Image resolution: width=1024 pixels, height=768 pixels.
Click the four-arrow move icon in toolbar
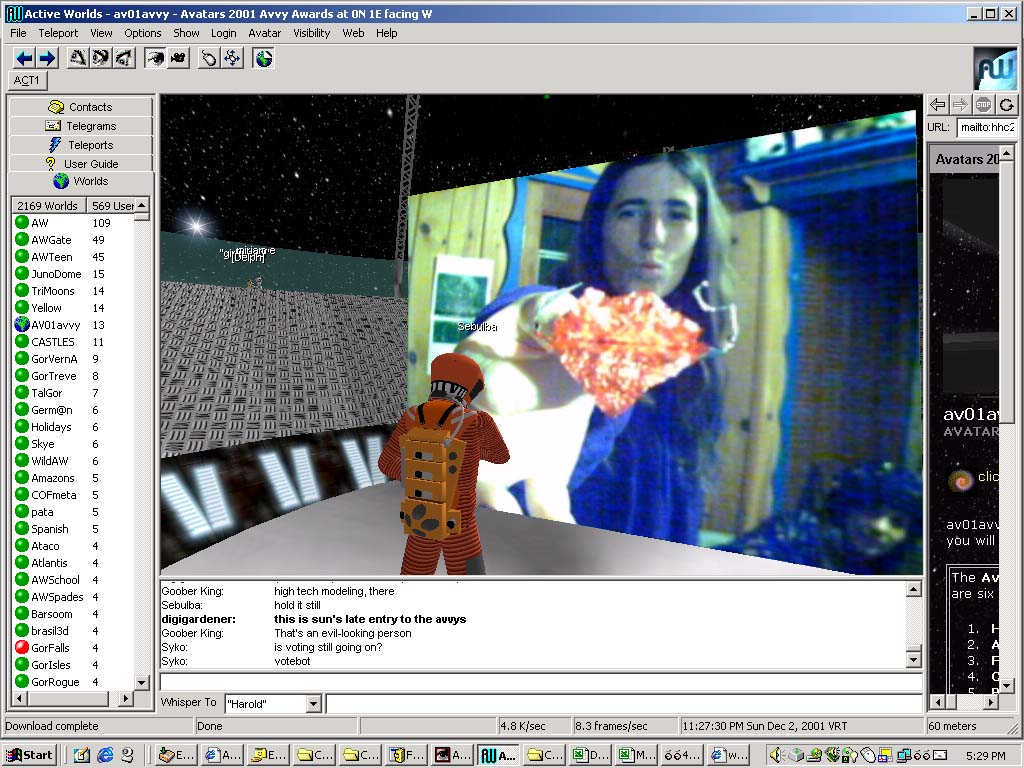pyautogui.click(x=232, y=58)
